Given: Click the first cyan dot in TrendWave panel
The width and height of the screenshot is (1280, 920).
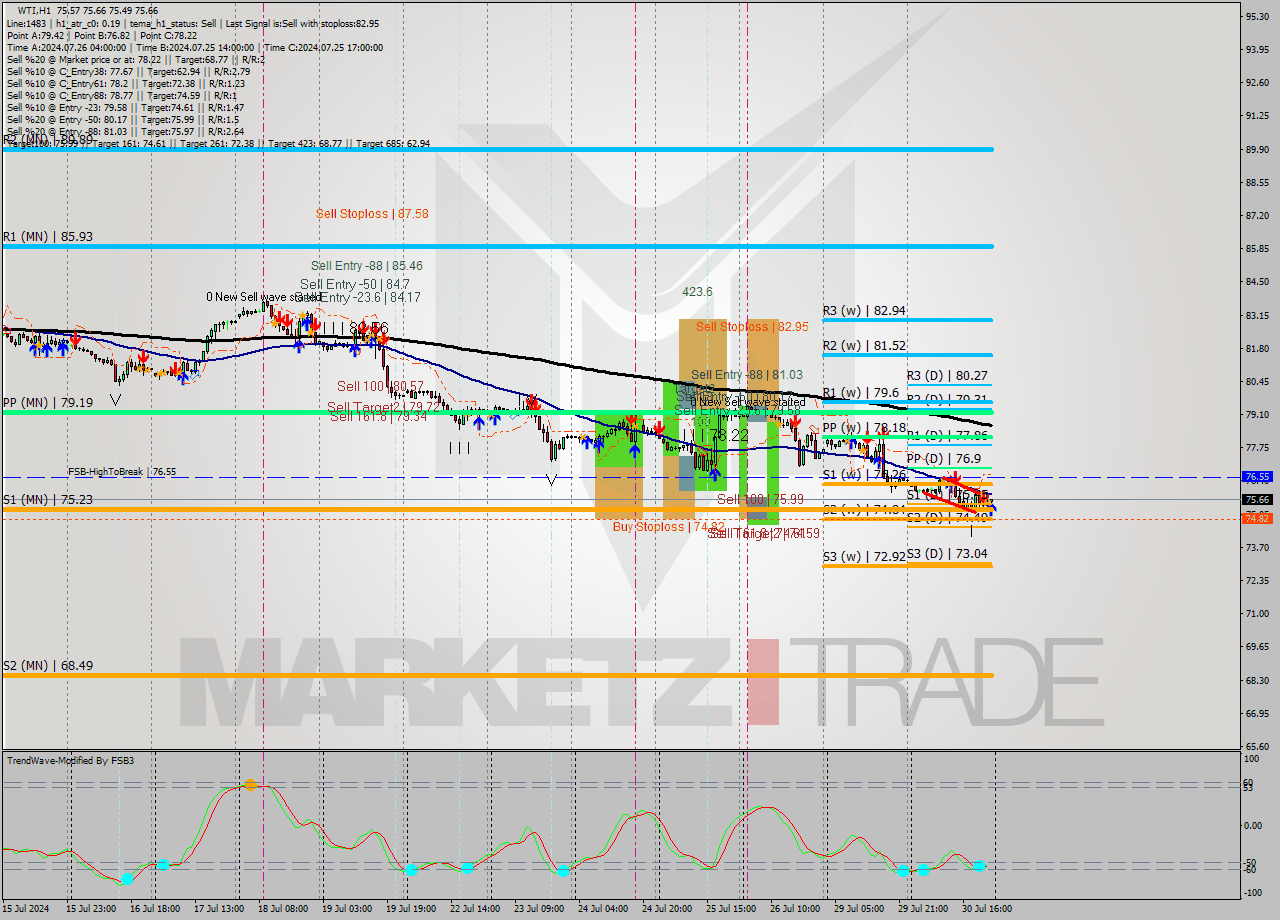Looking at the screenshot, I should click(x=127, y=879).
